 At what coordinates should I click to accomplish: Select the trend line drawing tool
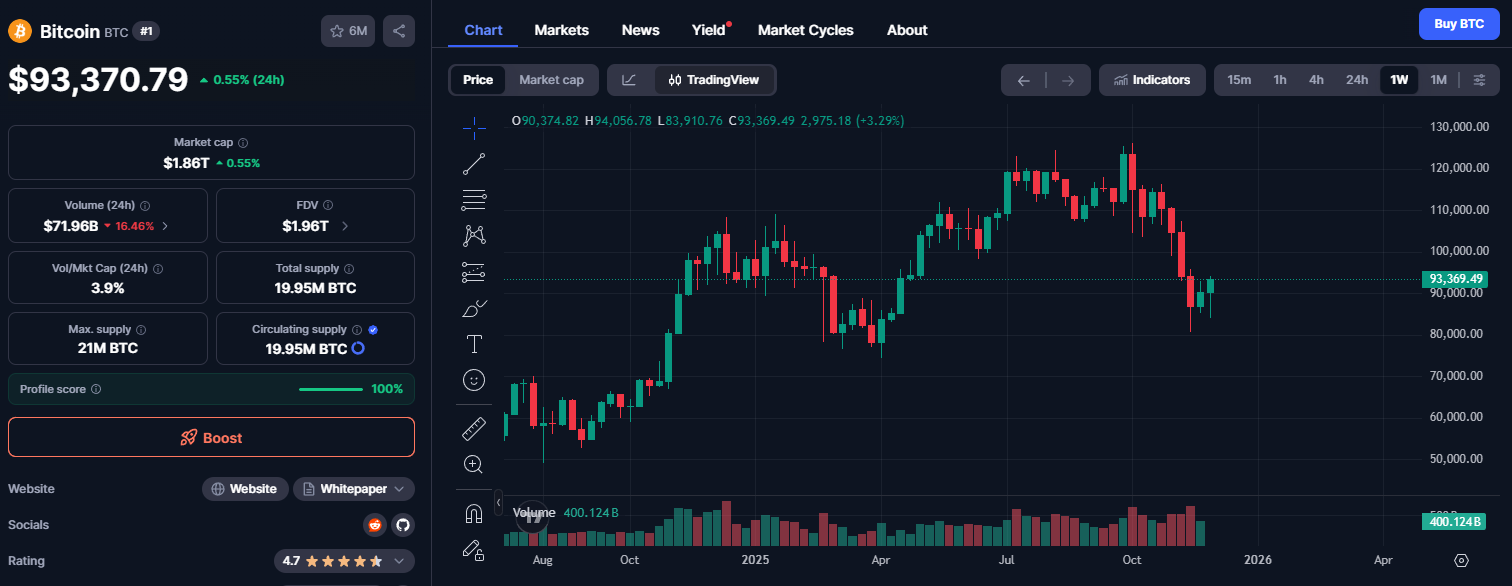[x=474, y=164]
